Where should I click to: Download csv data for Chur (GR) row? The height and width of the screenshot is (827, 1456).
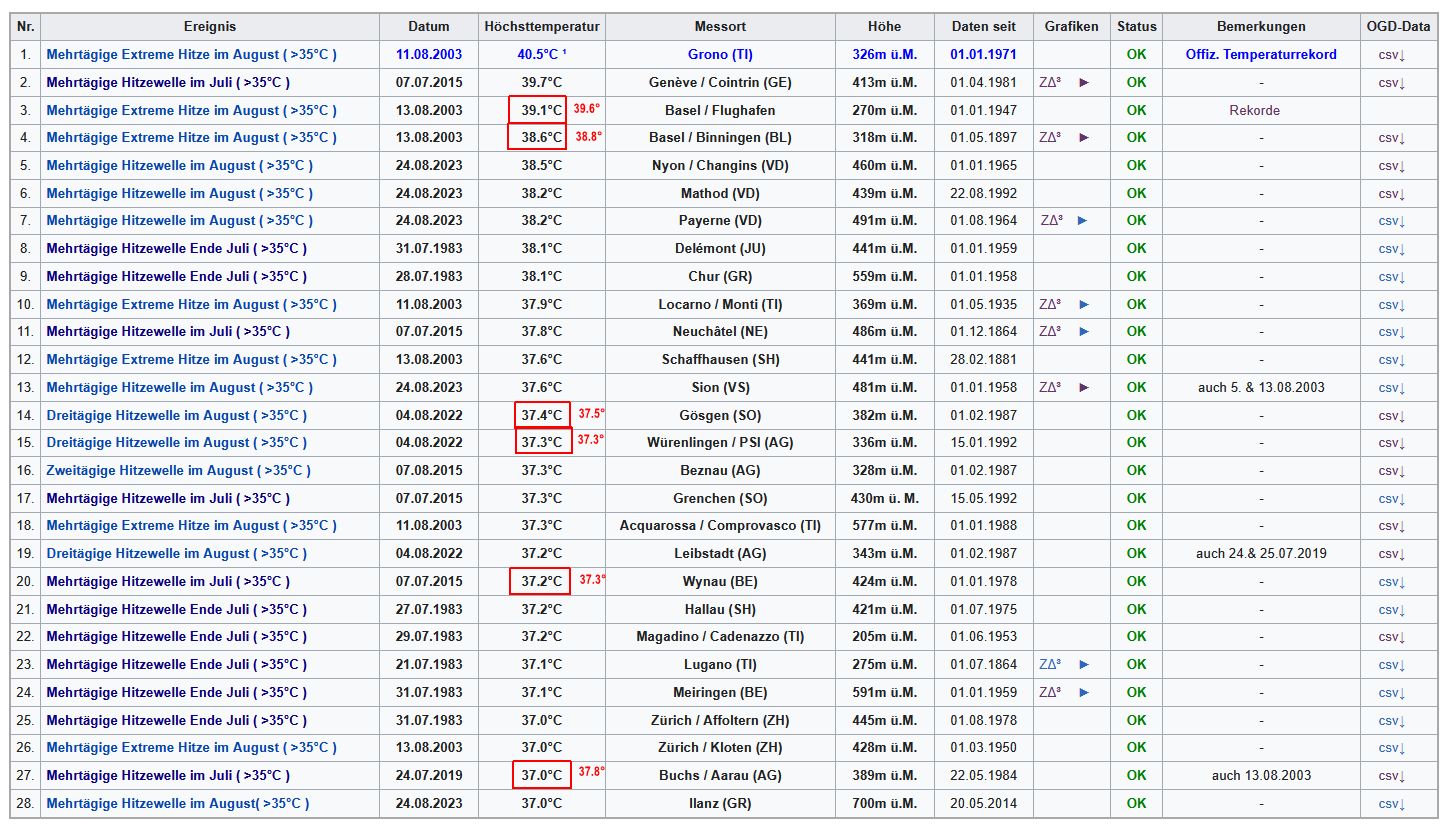point(1392,277)
